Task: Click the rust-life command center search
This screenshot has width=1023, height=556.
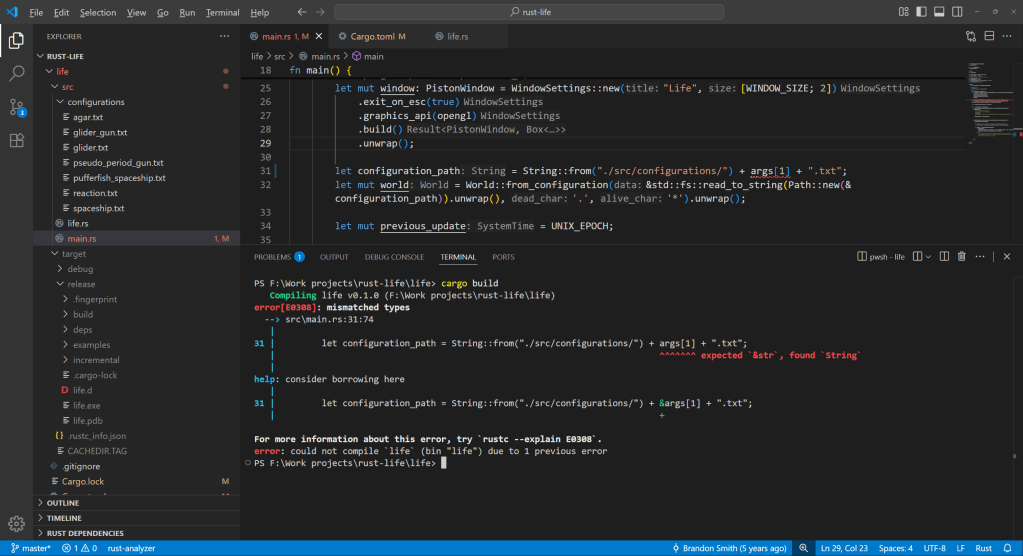Action: click(x=529, y=12)
